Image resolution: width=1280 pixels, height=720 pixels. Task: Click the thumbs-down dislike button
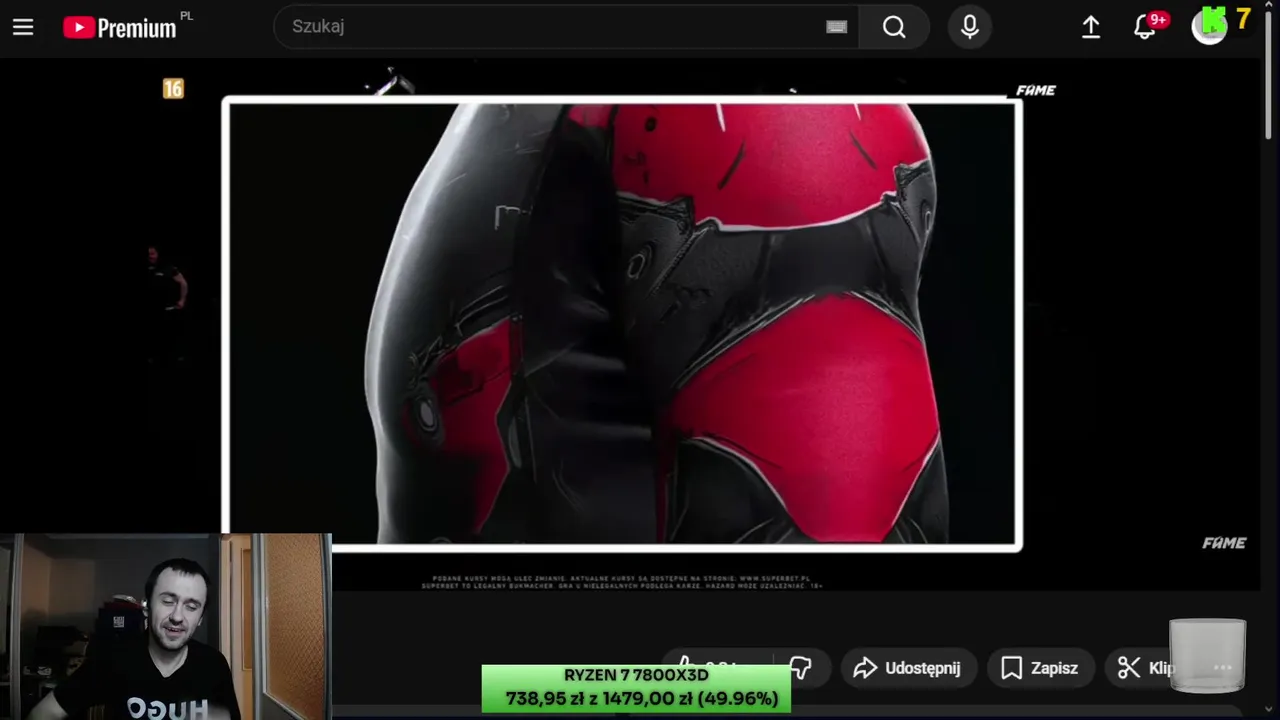coord(801,668)
